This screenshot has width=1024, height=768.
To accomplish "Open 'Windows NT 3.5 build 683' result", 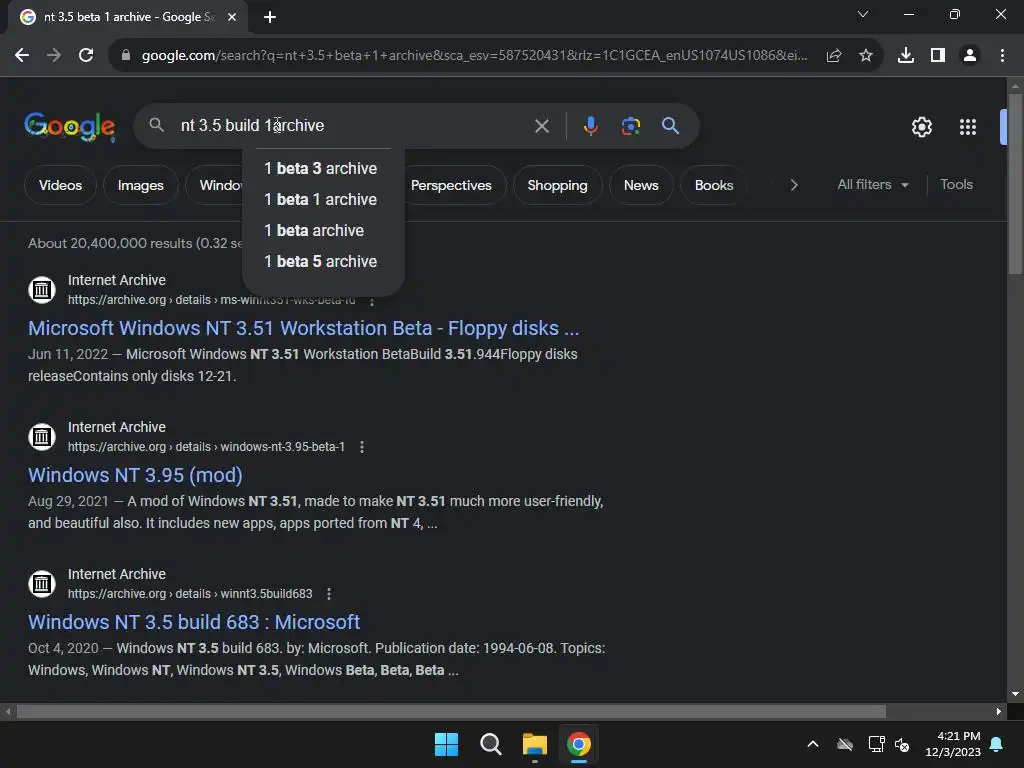I will tap(194, 622).
